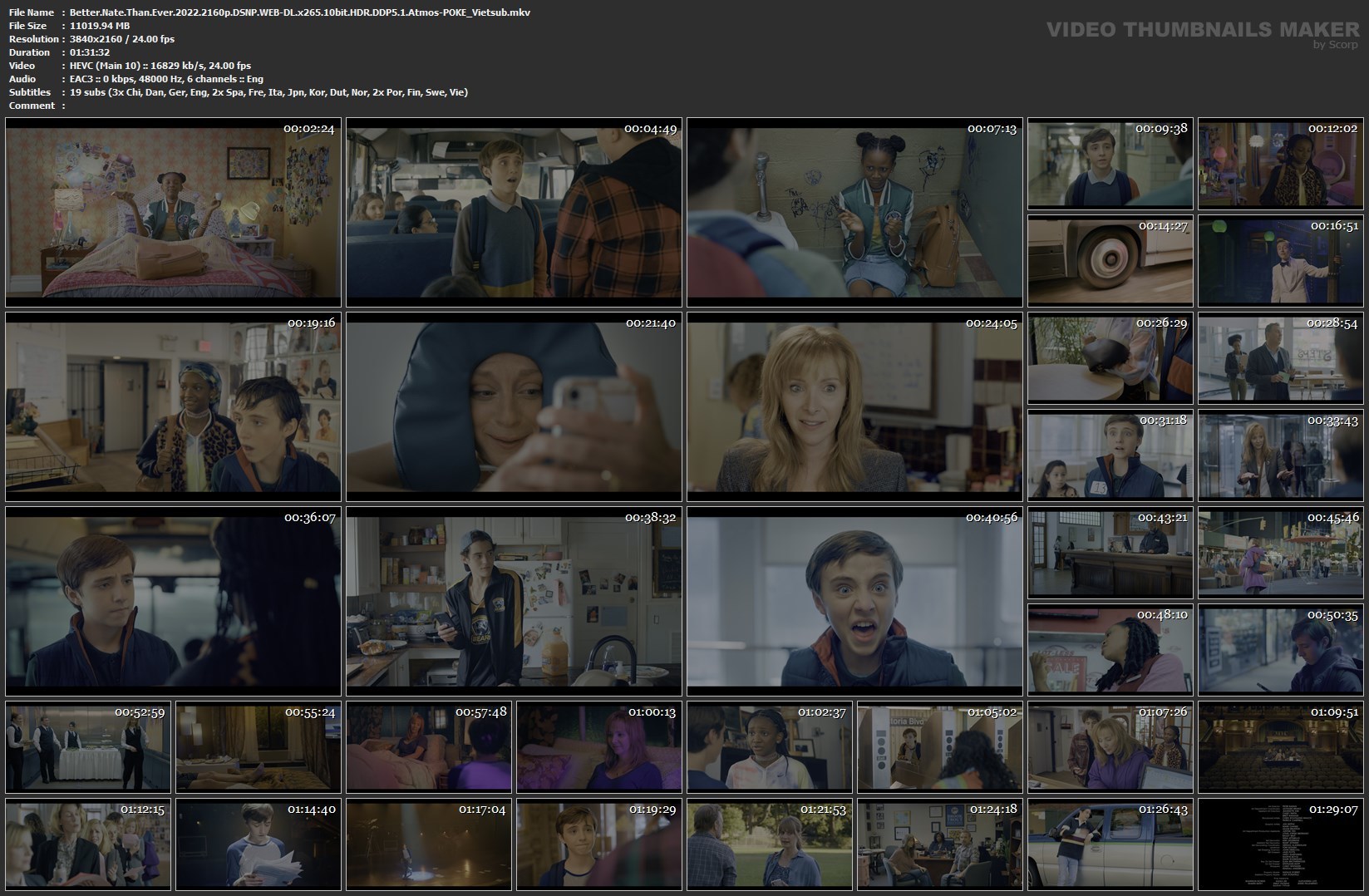Screen dimensions: 1369x896
Task: Select the catering table thumbnail at 00:52:59
Action: click(x=88, y=747)
